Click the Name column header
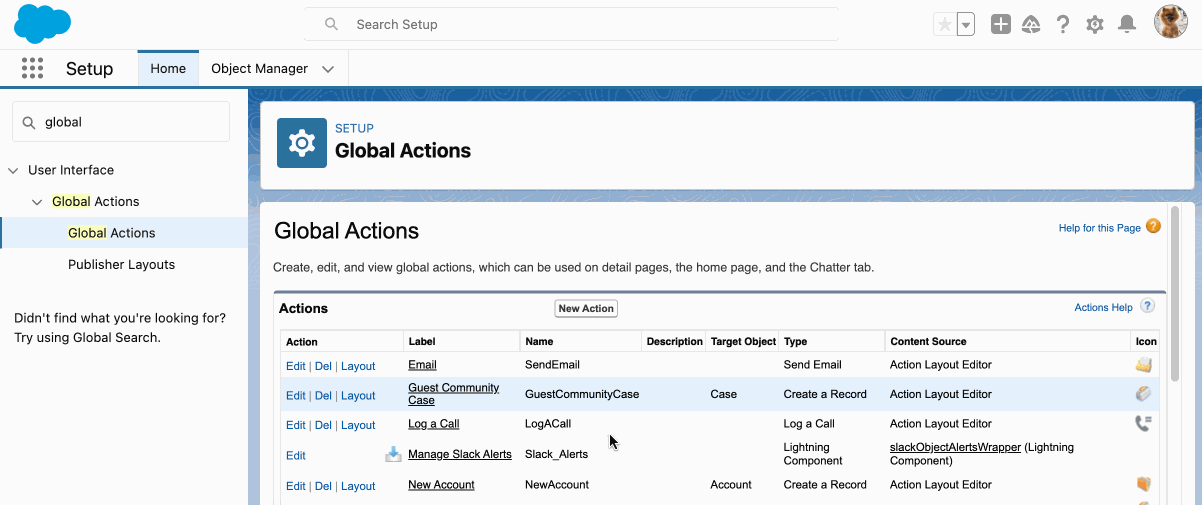This screenshot has width=1202, height=505. pos(539,342)
